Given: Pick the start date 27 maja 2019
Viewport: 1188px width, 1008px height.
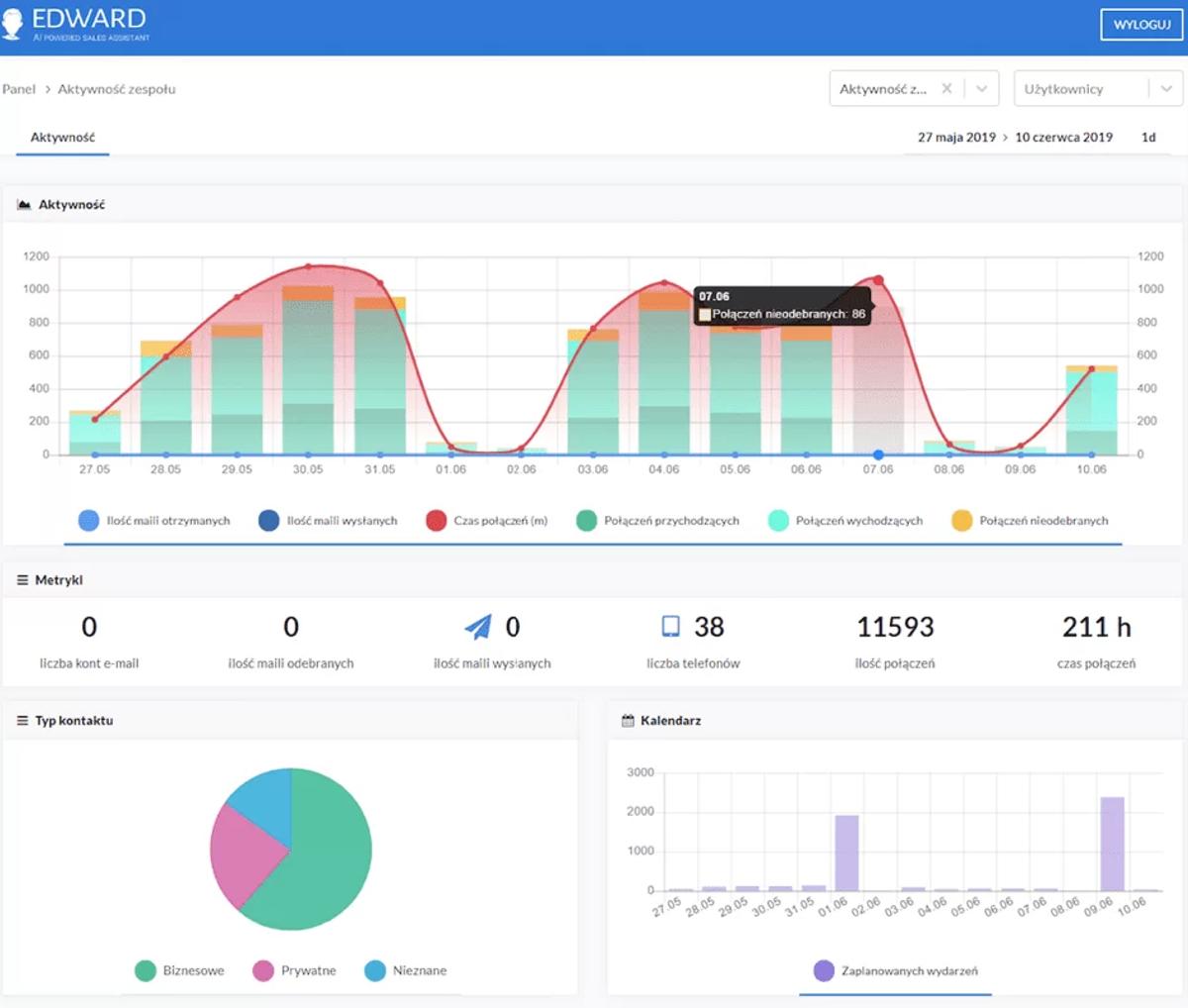Looking at the screenshot, I should (x=956, y=137).
